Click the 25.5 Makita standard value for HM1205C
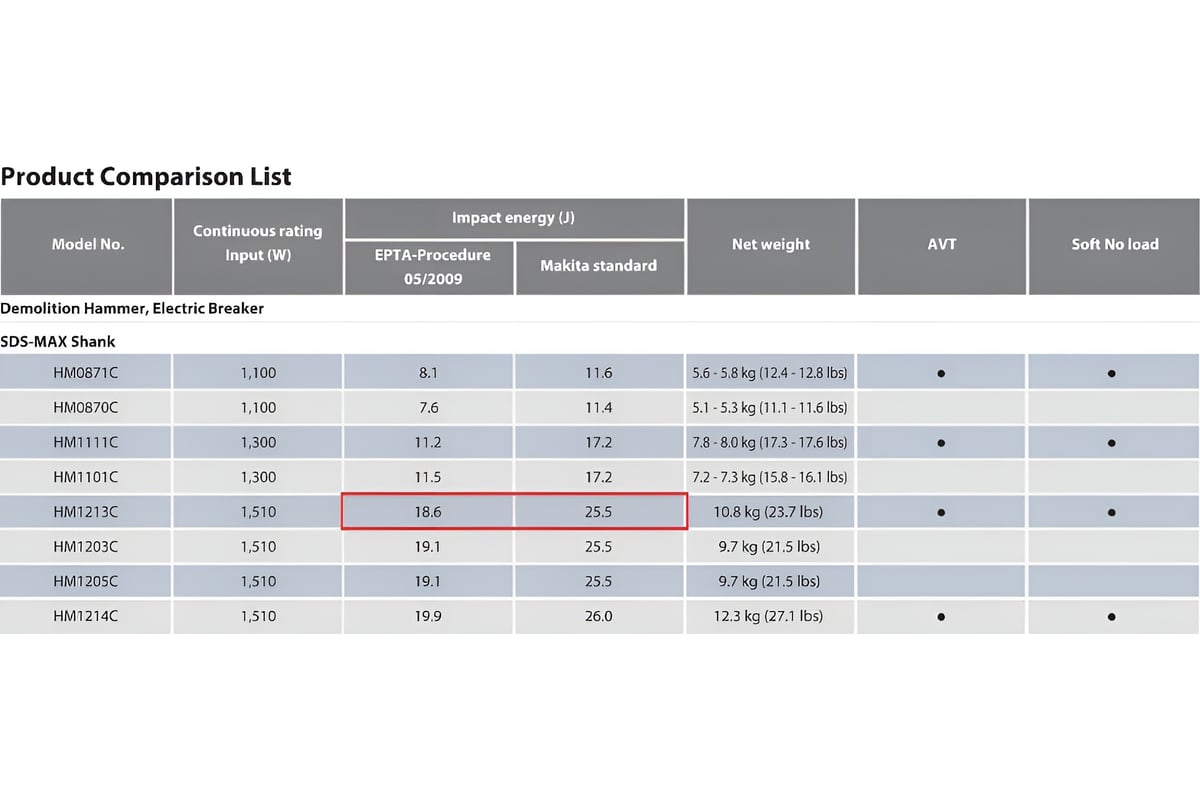This screenshot has height=800, width=1200. point(599,581)
